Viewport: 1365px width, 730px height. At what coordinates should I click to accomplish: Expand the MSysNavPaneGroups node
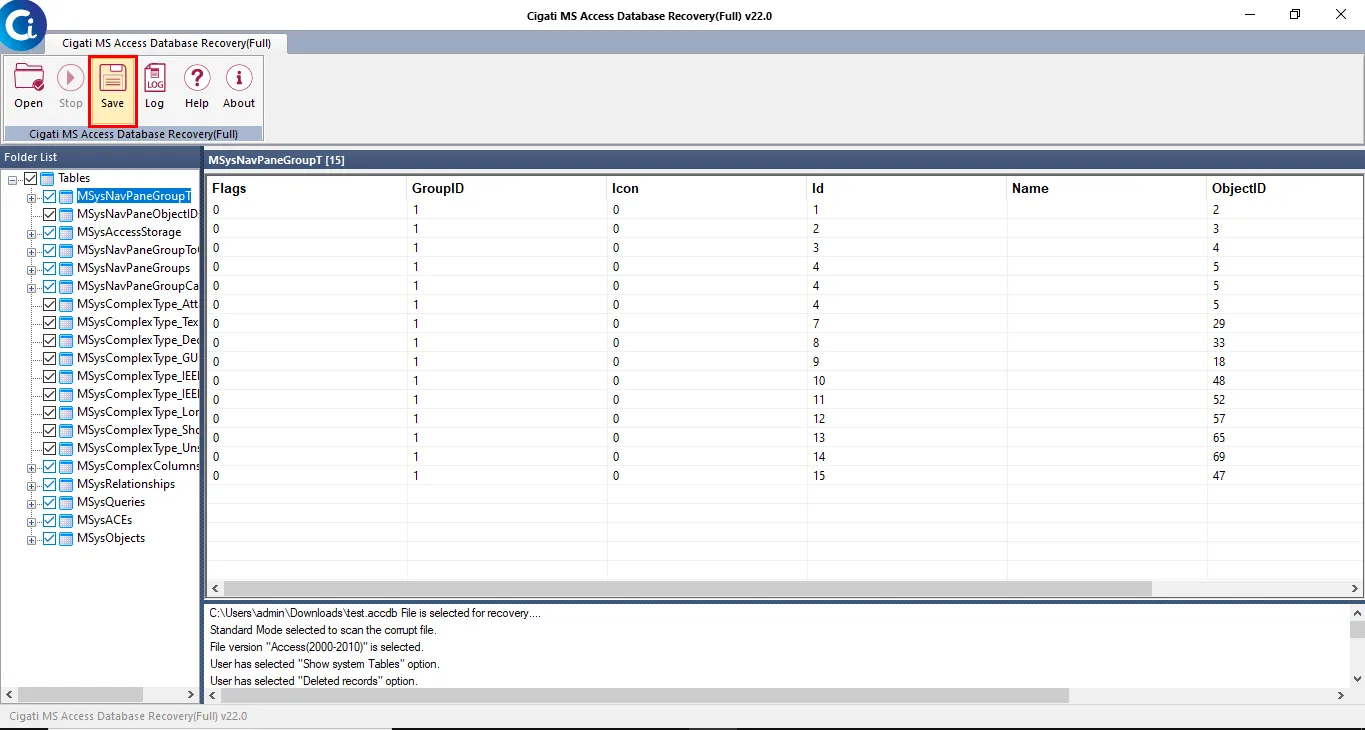pos(32,269)
